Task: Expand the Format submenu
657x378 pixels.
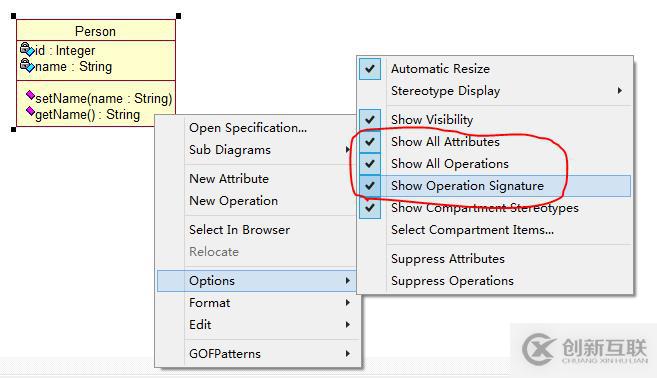Action: click(x=256, y=303)
